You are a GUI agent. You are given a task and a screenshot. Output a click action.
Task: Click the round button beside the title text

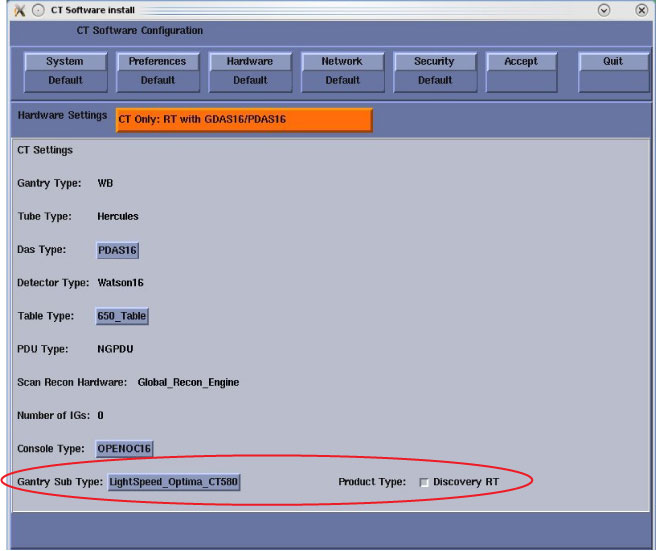[37, 10]
